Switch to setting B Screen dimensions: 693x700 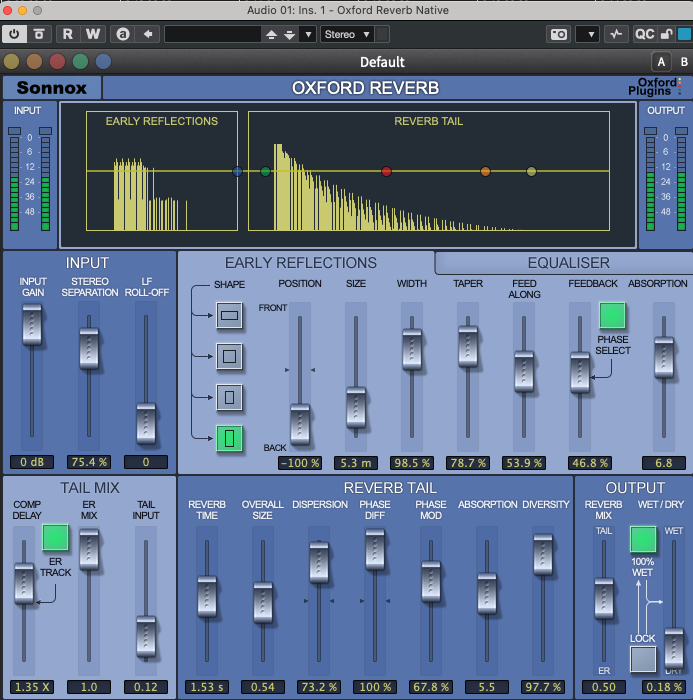(684, 62)
